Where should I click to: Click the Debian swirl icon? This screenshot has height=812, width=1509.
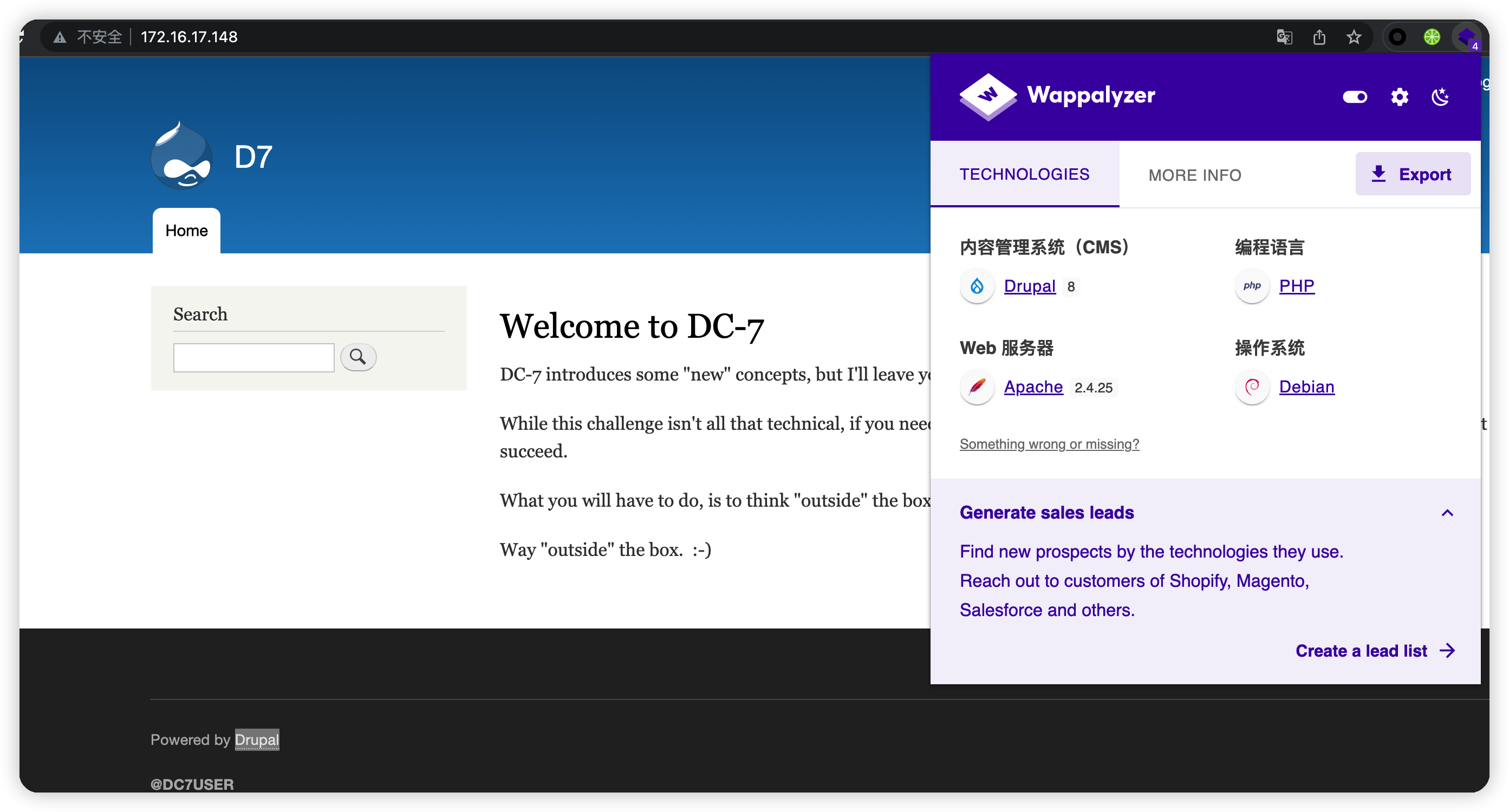point(1252,387)
